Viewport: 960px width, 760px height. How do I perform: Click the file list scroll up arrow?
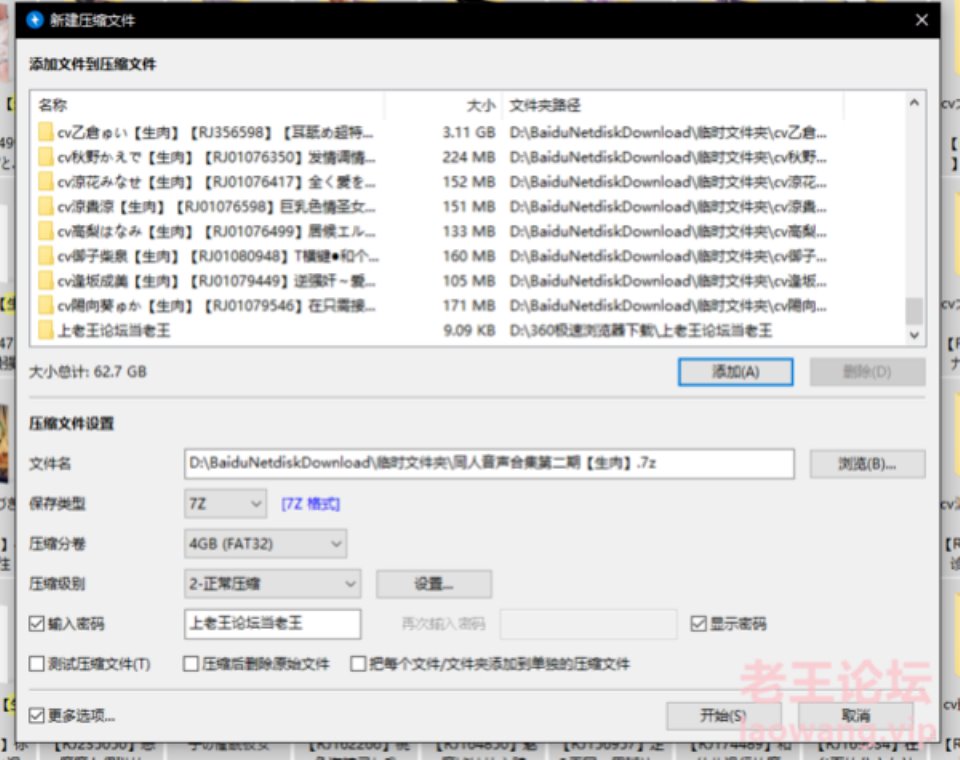click(914, 103)
